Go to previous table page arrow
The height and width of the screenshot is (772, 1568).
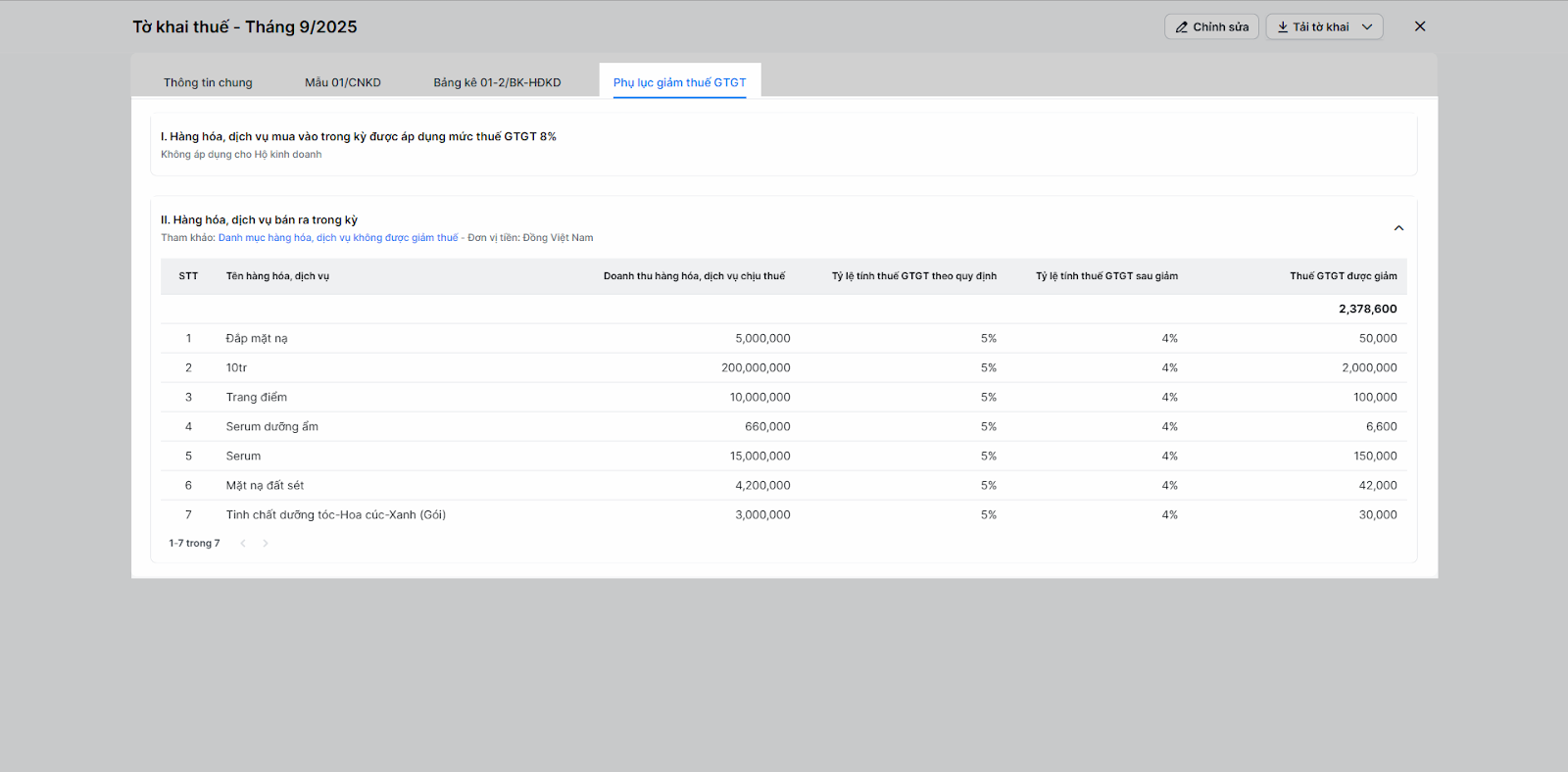point(243,544)
